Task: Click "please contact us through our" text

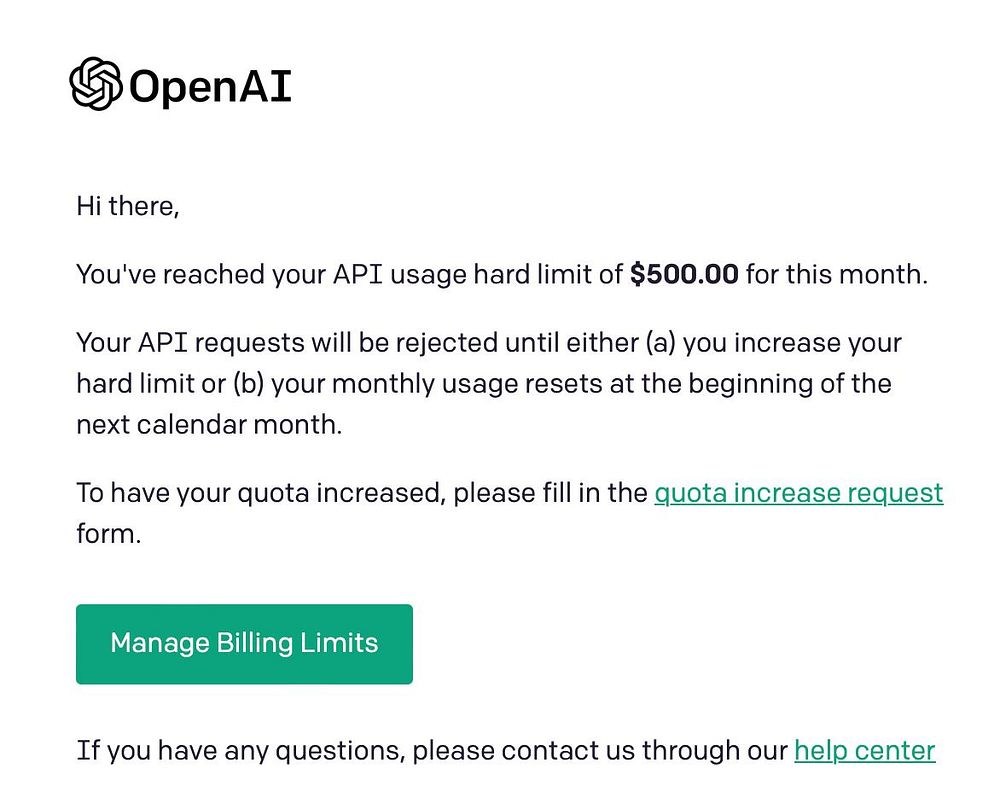Action: 600,751
